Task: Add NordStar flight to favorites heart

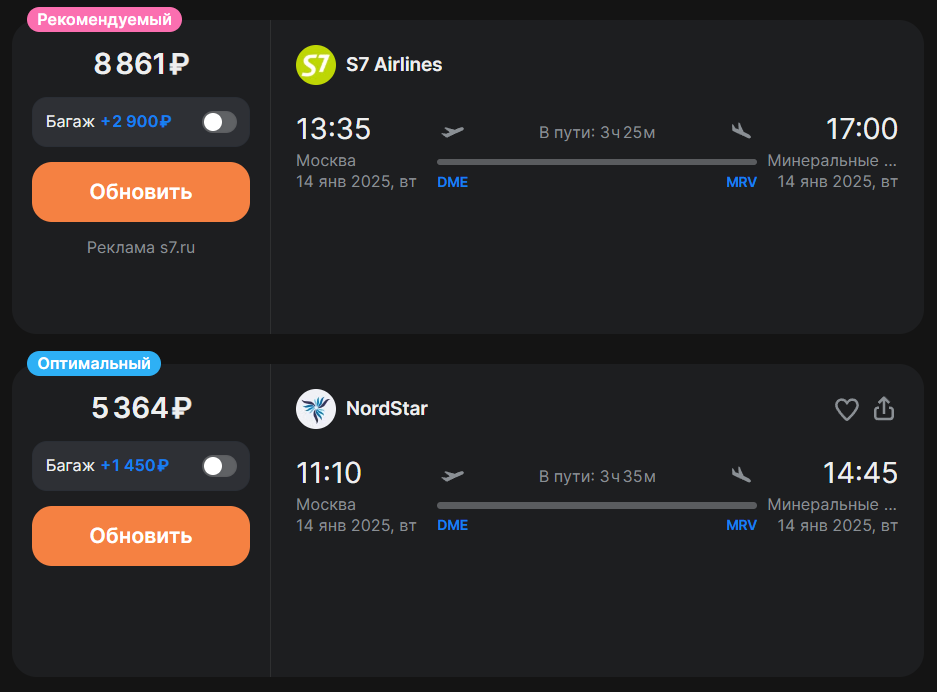Action: click(846, 409)
